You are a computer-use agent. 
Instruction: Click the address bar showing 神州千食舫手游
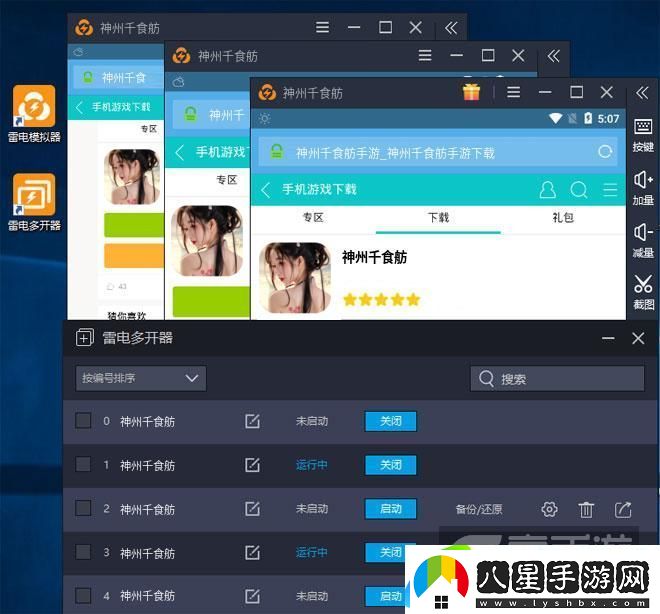(438, 152)
